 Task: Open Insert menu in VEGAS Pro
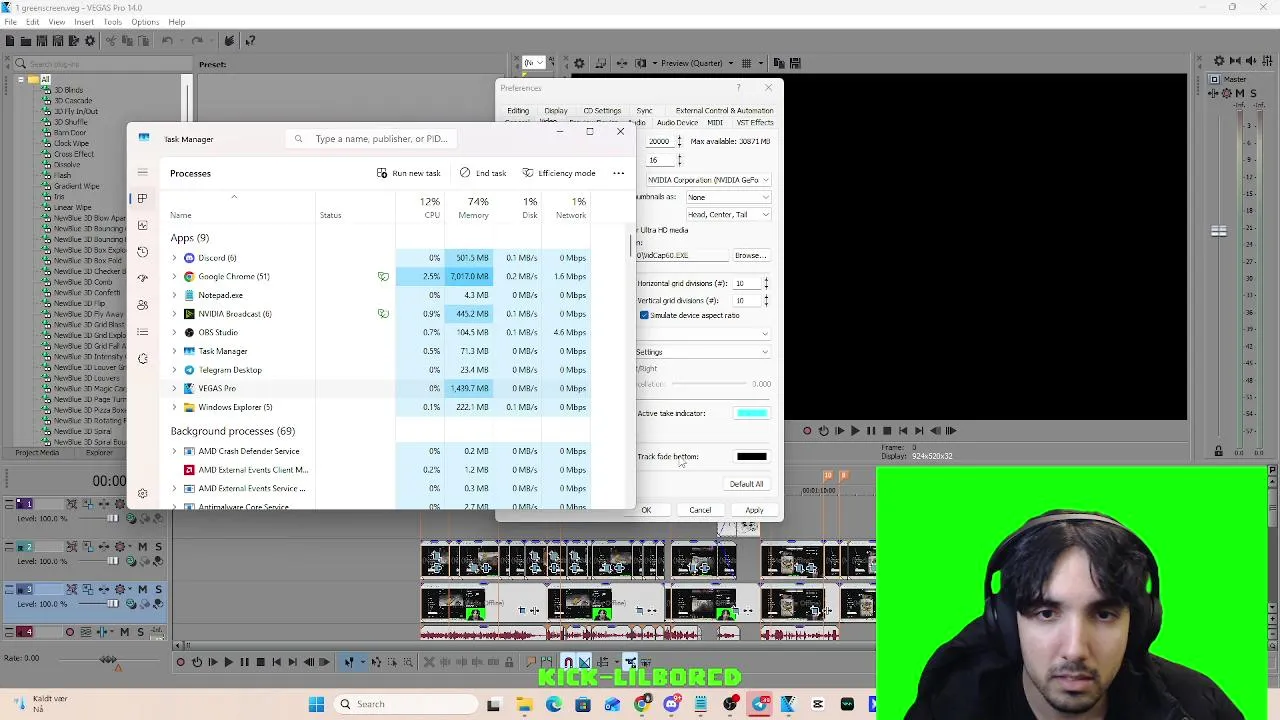tap(84, 22)
